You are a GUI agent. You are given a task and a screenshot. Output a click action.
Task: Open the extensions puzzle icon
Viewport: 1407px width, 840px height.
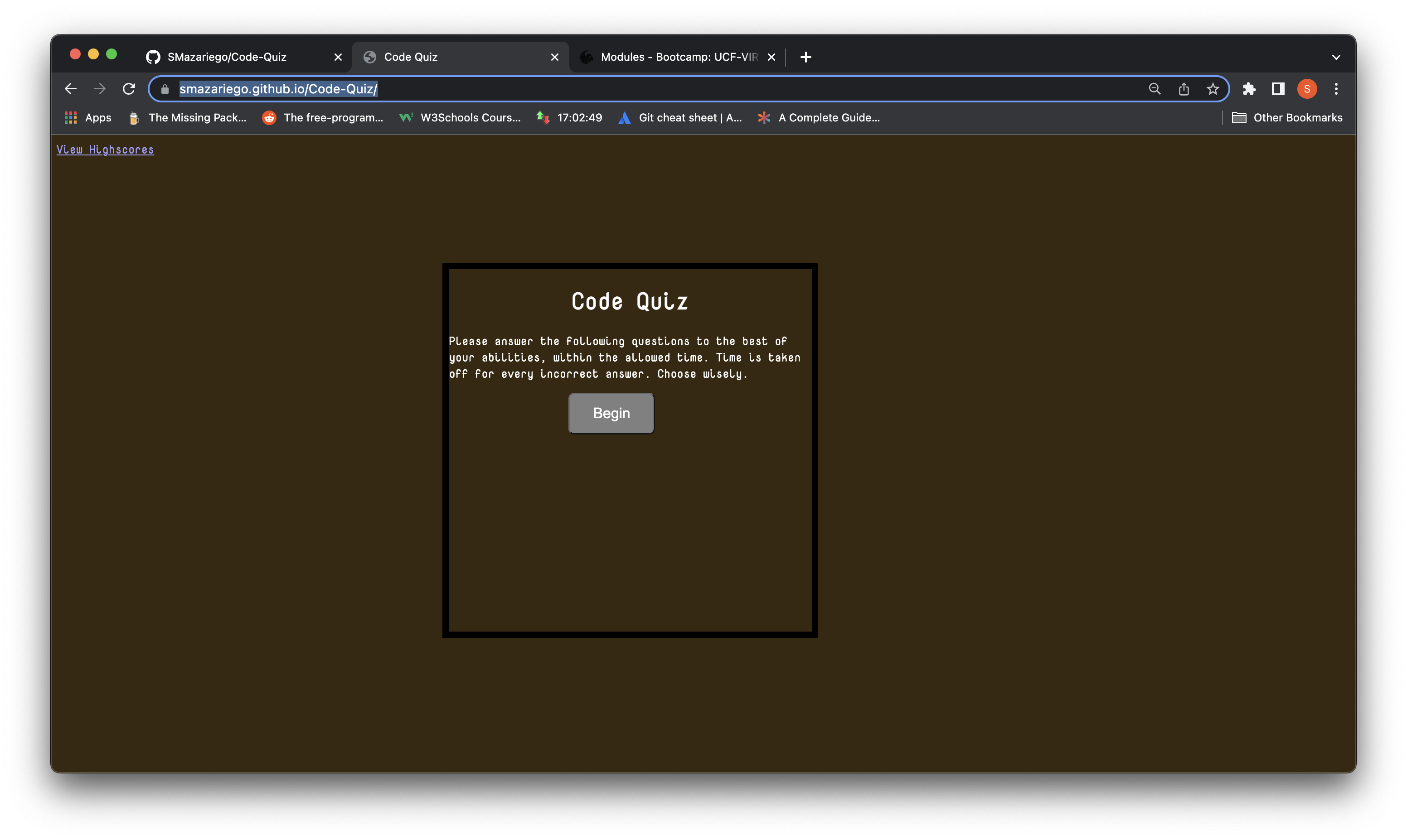pos(1249,89)
